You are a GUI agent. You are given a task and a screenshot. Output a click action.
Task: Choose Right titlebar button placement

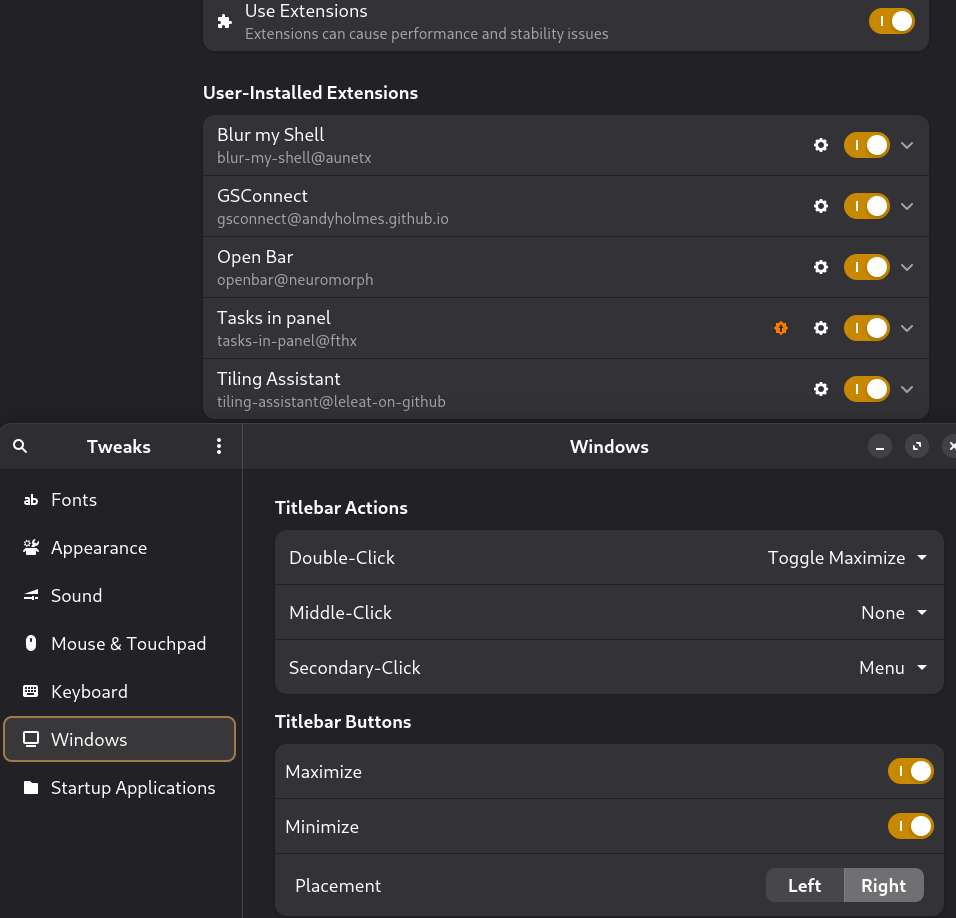pos(883,885)
